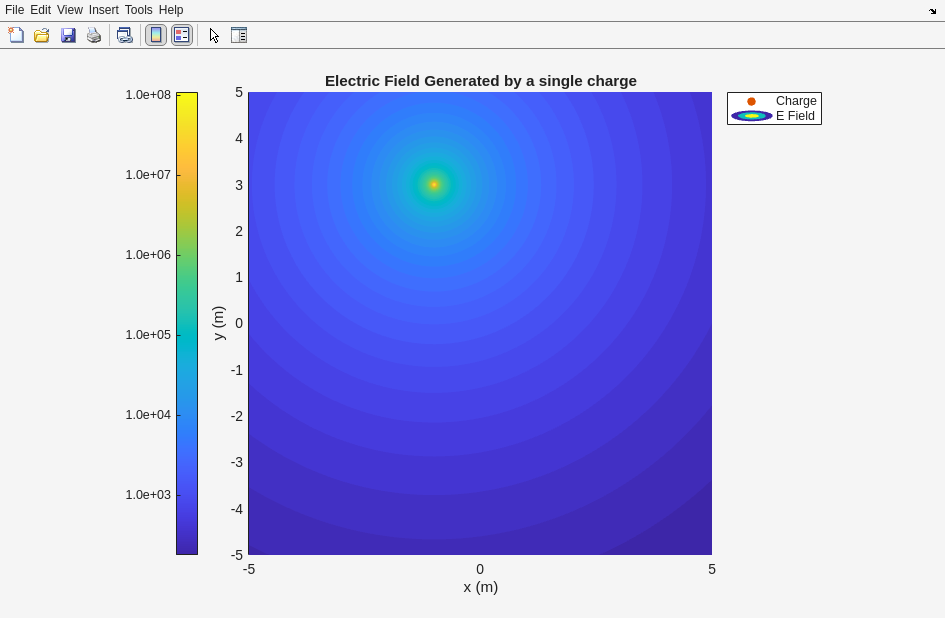Screen dimensions: 945x618
Task: Click the colorbar strip on the left
Action: pos(187,323)
